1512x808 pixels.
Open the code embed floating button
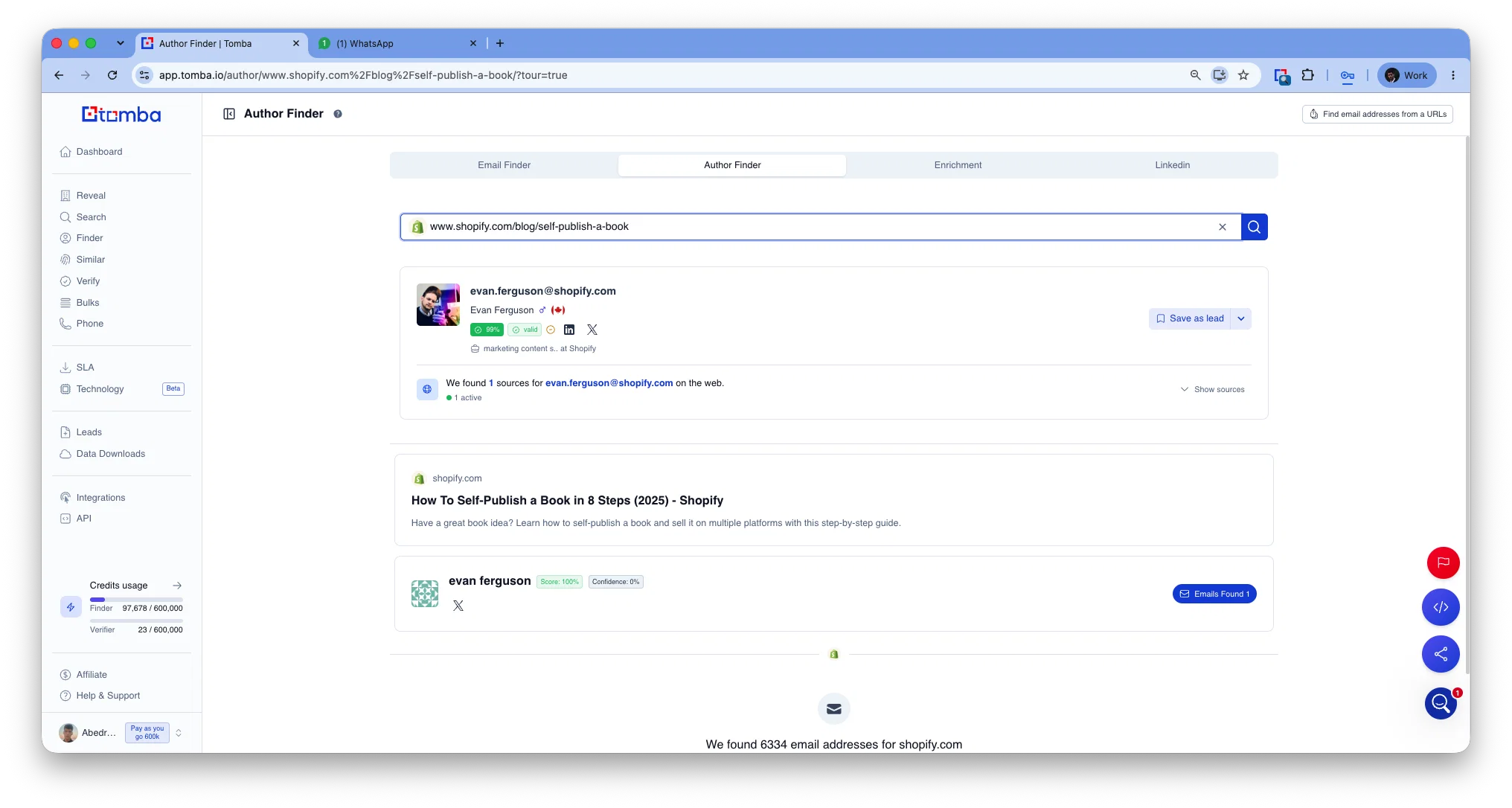coord(1441,607)
